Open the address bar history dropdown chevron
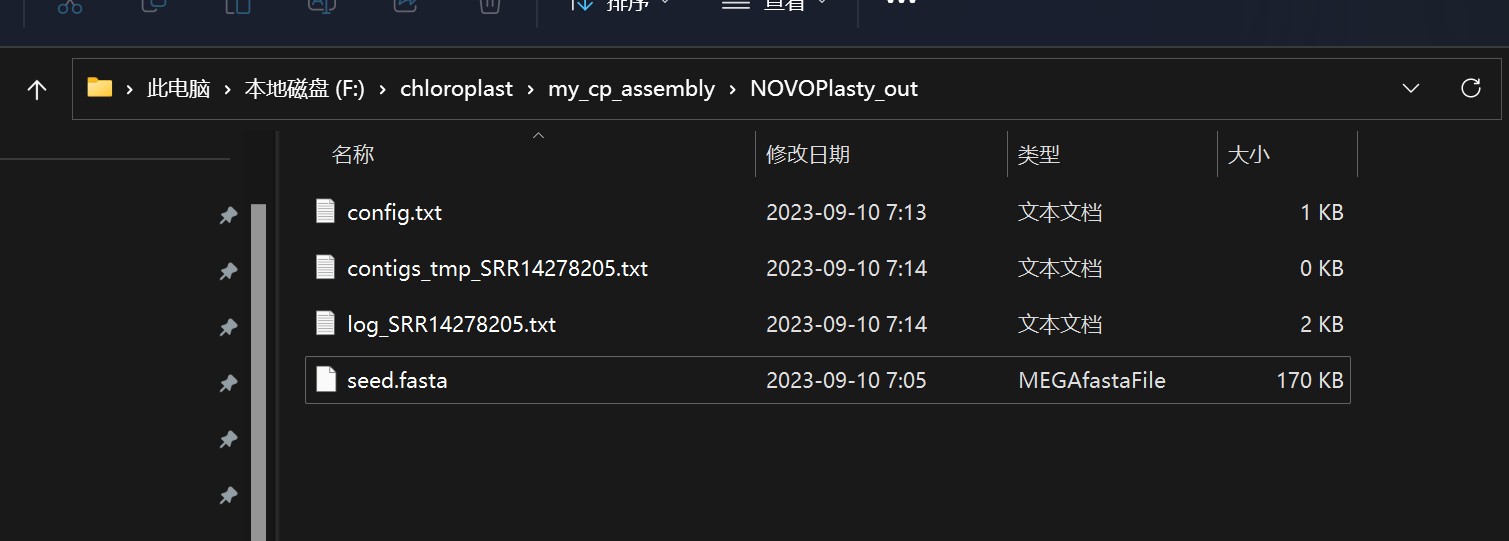This screenshot has width=1509, height=541. click(1411, 88)
